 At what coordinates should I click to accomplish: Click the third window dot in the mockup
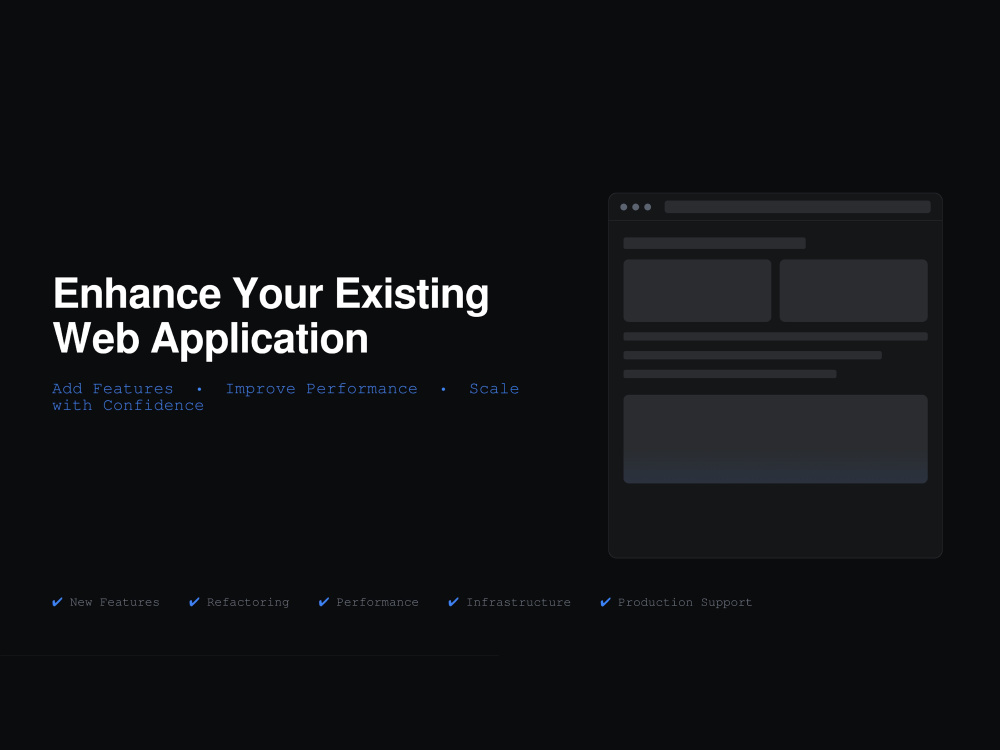click(x=648, y=207)
